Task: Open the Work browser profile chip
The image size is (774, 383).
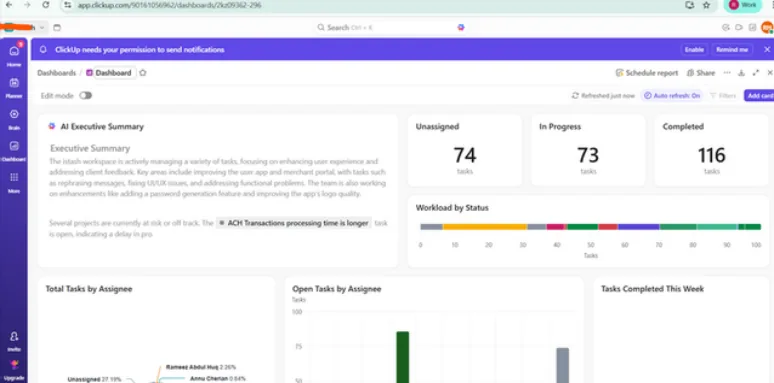Action: [742, 5]
